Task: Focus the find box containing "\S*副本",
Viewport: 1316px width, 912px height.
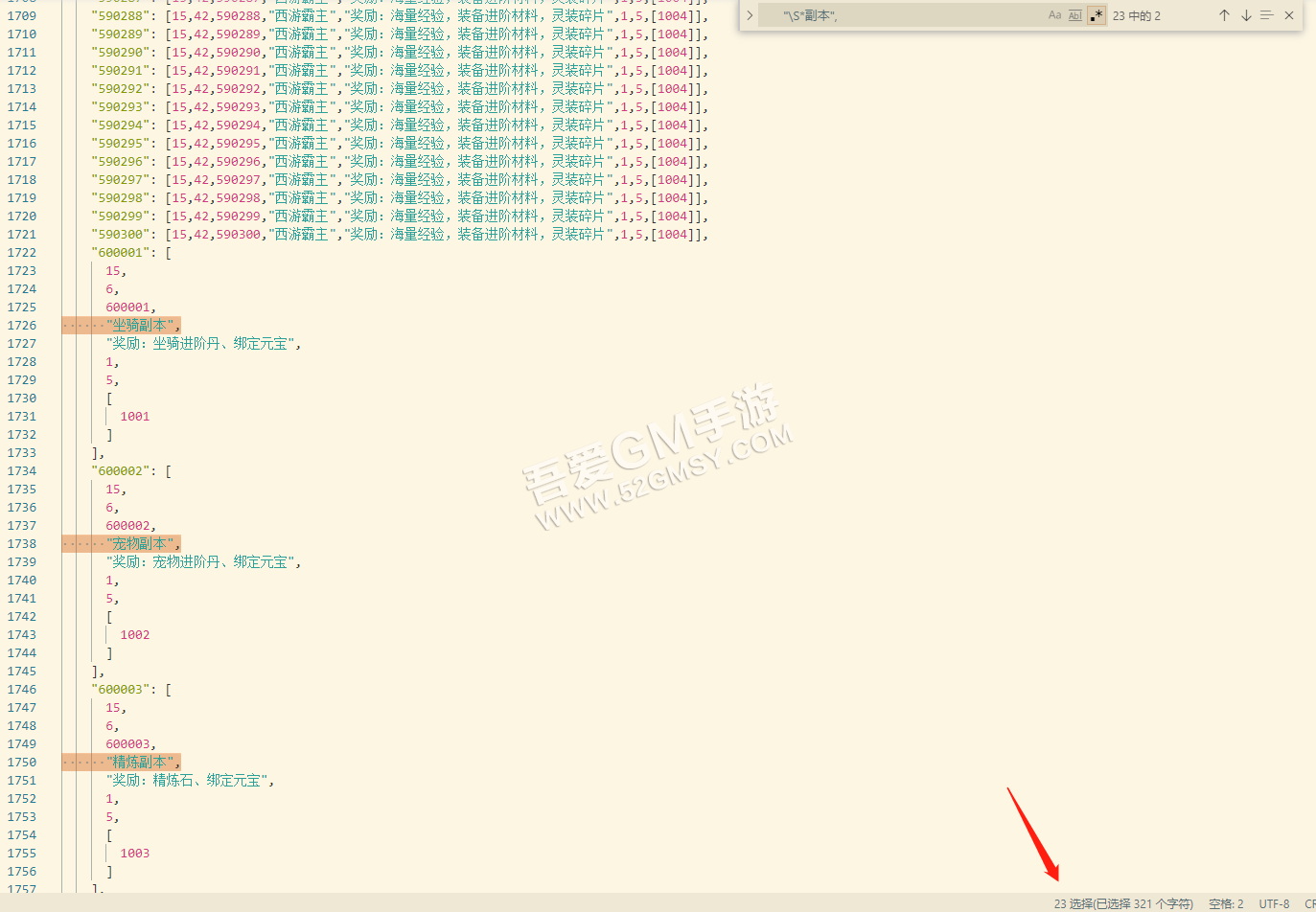Action: (x=901, y=15)
